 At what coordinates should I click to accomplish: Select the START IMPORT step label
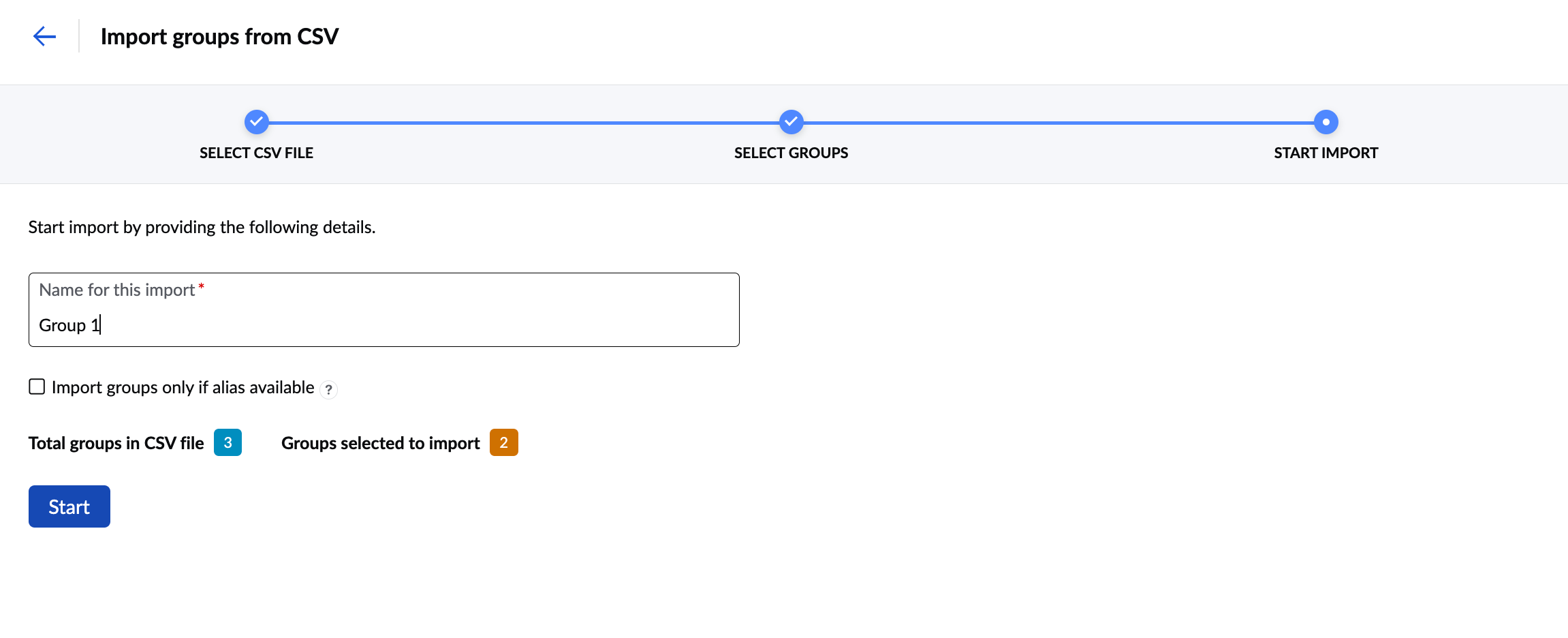coord(1326,153)
